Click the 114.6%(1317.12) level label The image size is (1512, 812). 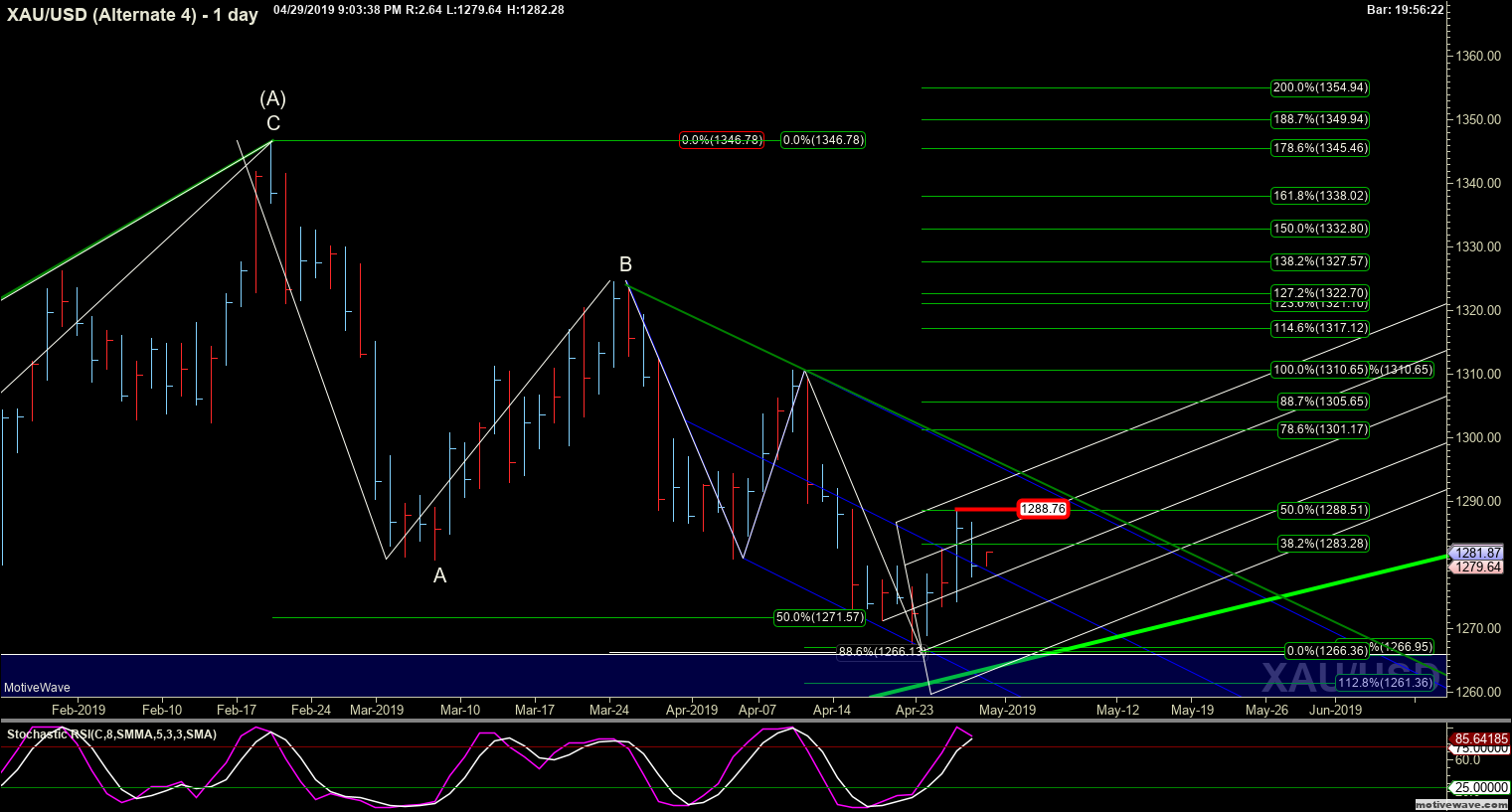[x=1320, y=328]
